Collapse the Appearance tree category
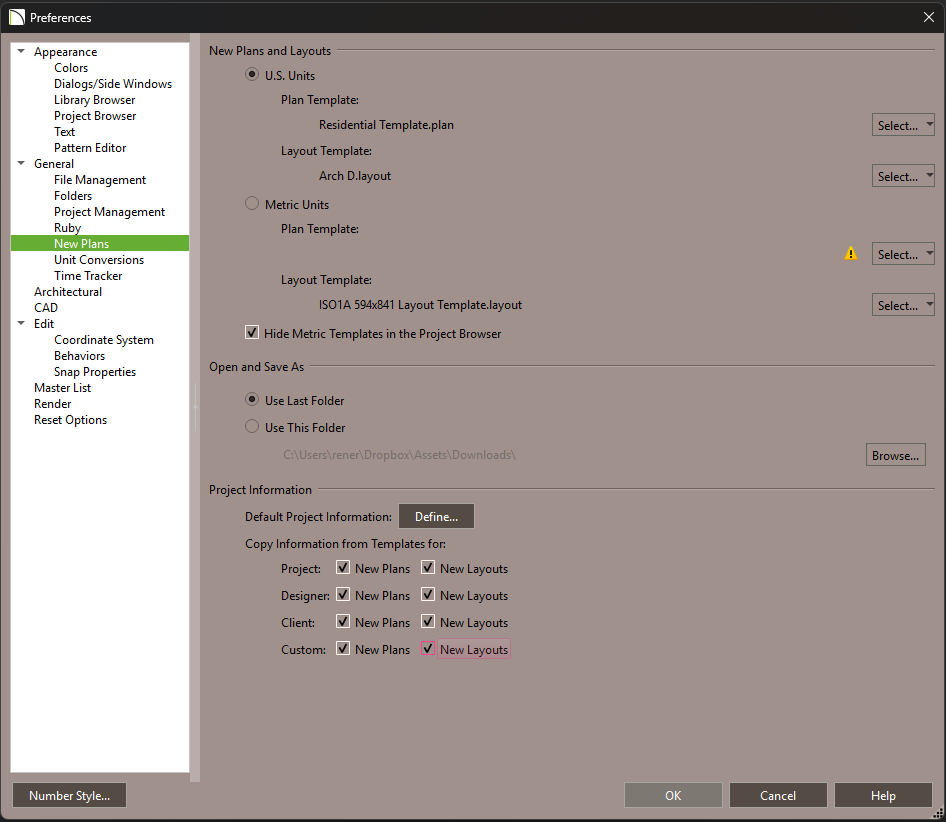The height and width of the screenshot is (822, 946). pyautogui.click(x=21, y=52)
